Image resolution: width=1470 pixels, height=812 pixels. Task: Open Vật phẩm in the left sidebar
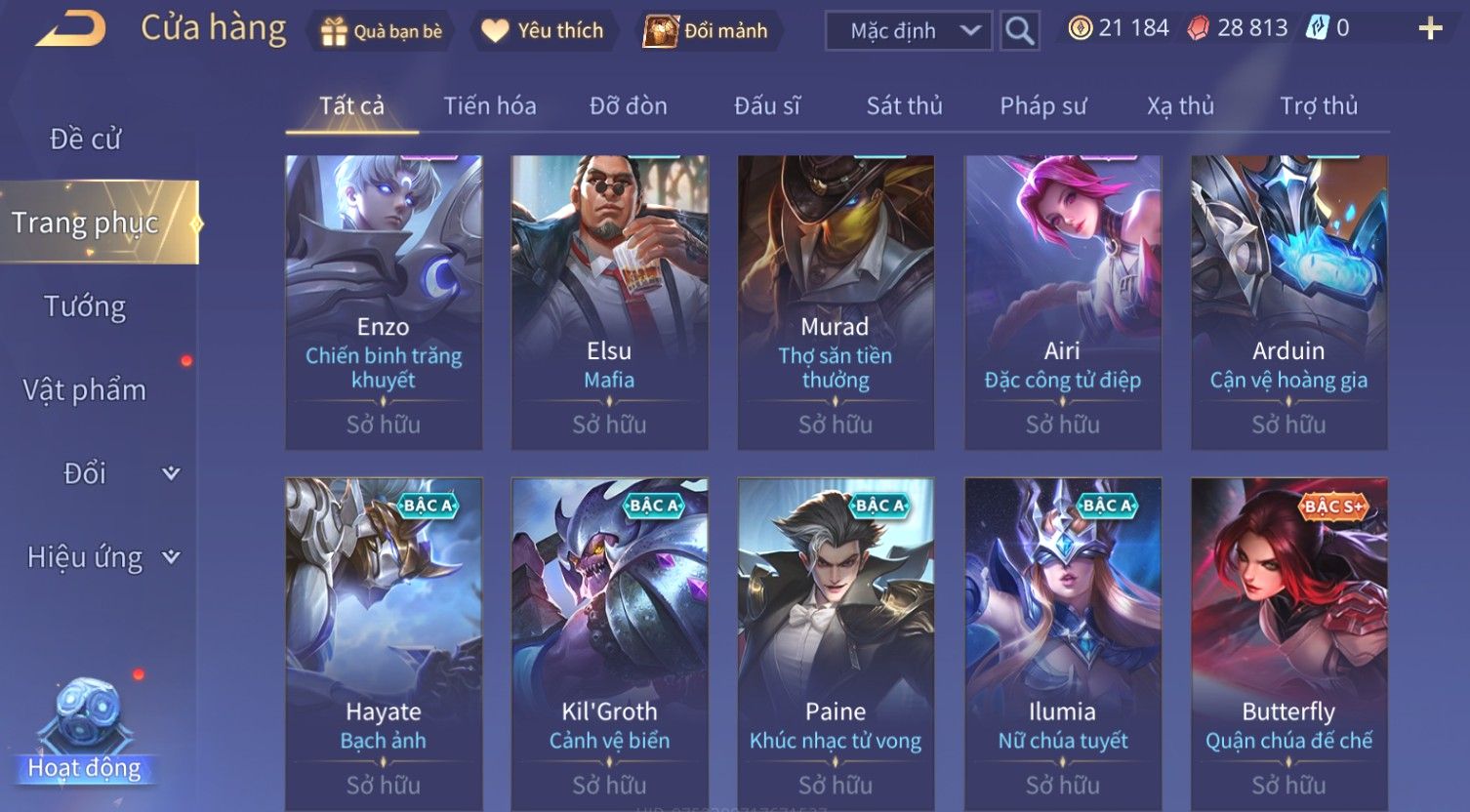pos(85,390)
